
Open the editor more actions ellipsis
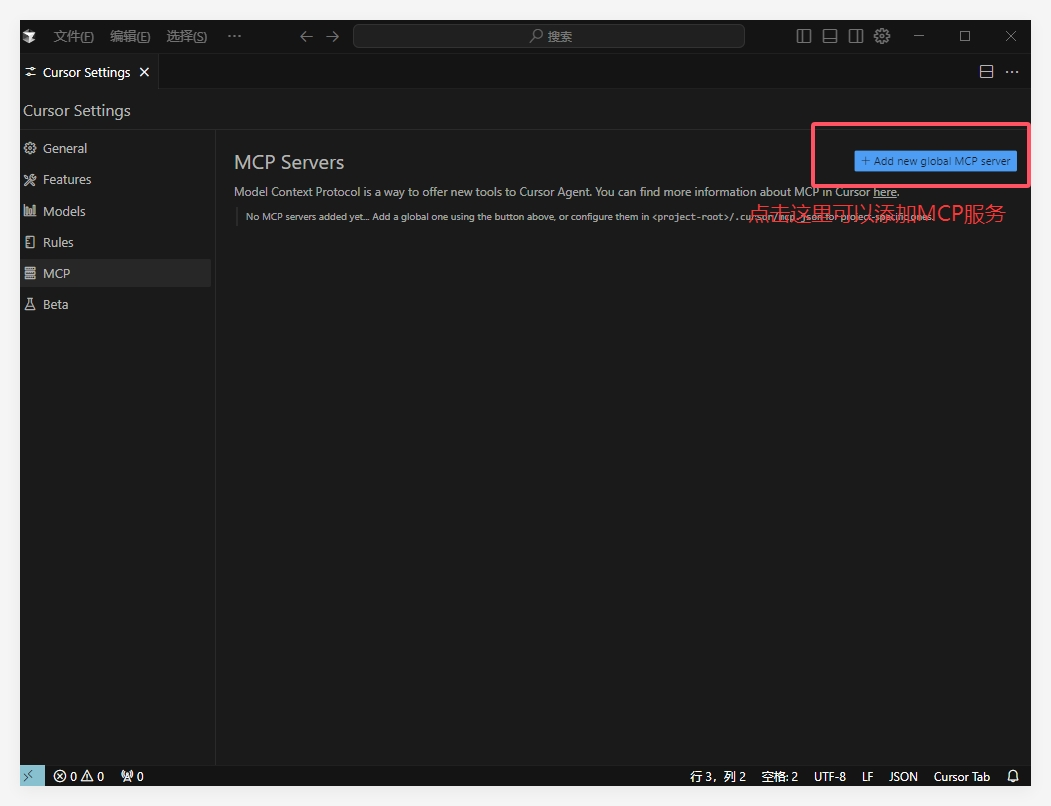1012,72
